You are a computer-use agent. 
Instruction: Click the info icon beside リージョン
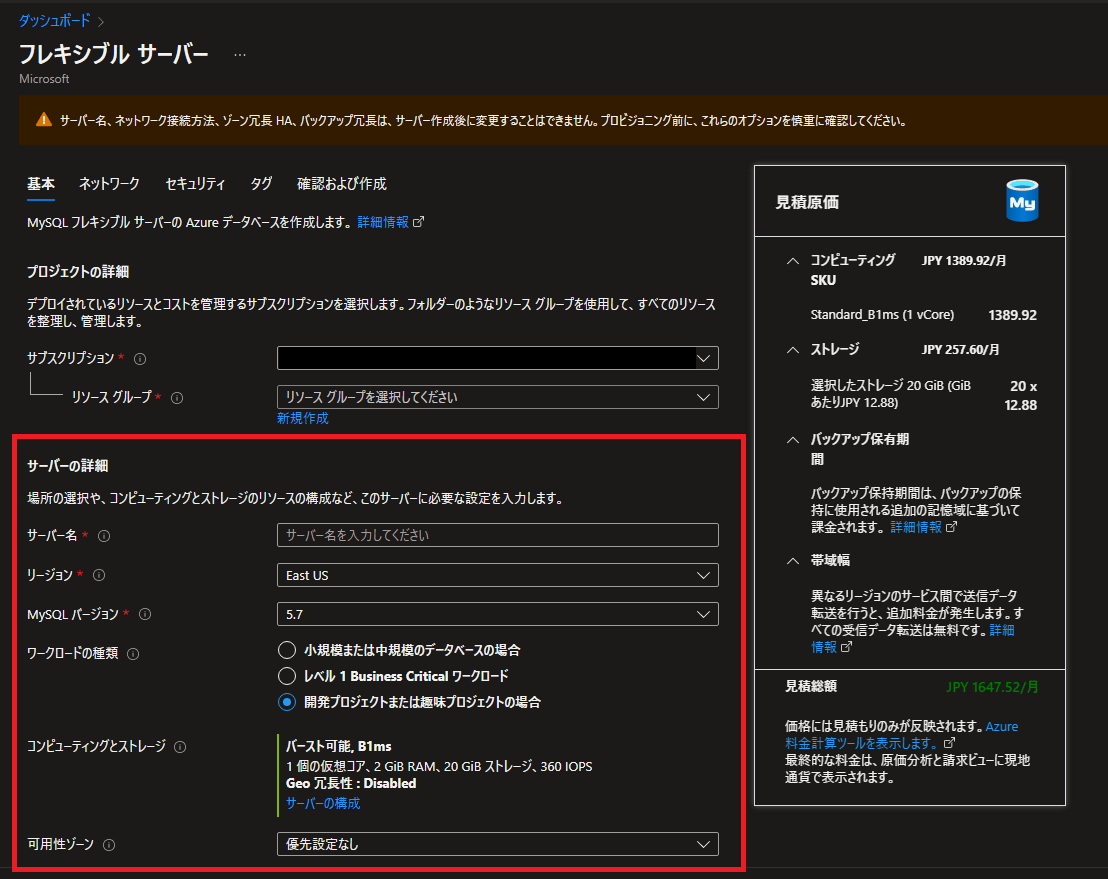tap(99, 575)
